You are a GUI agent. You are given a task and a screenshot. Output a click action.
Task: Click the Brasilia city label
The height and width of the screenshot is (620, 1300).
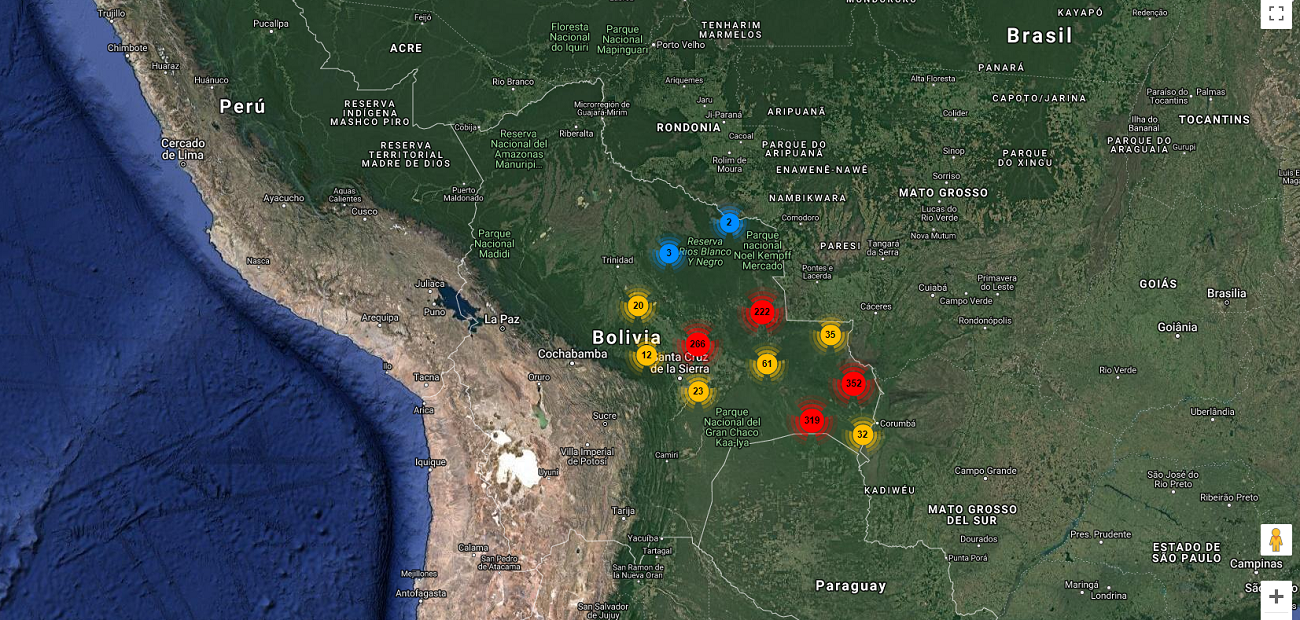point(1226,293)
